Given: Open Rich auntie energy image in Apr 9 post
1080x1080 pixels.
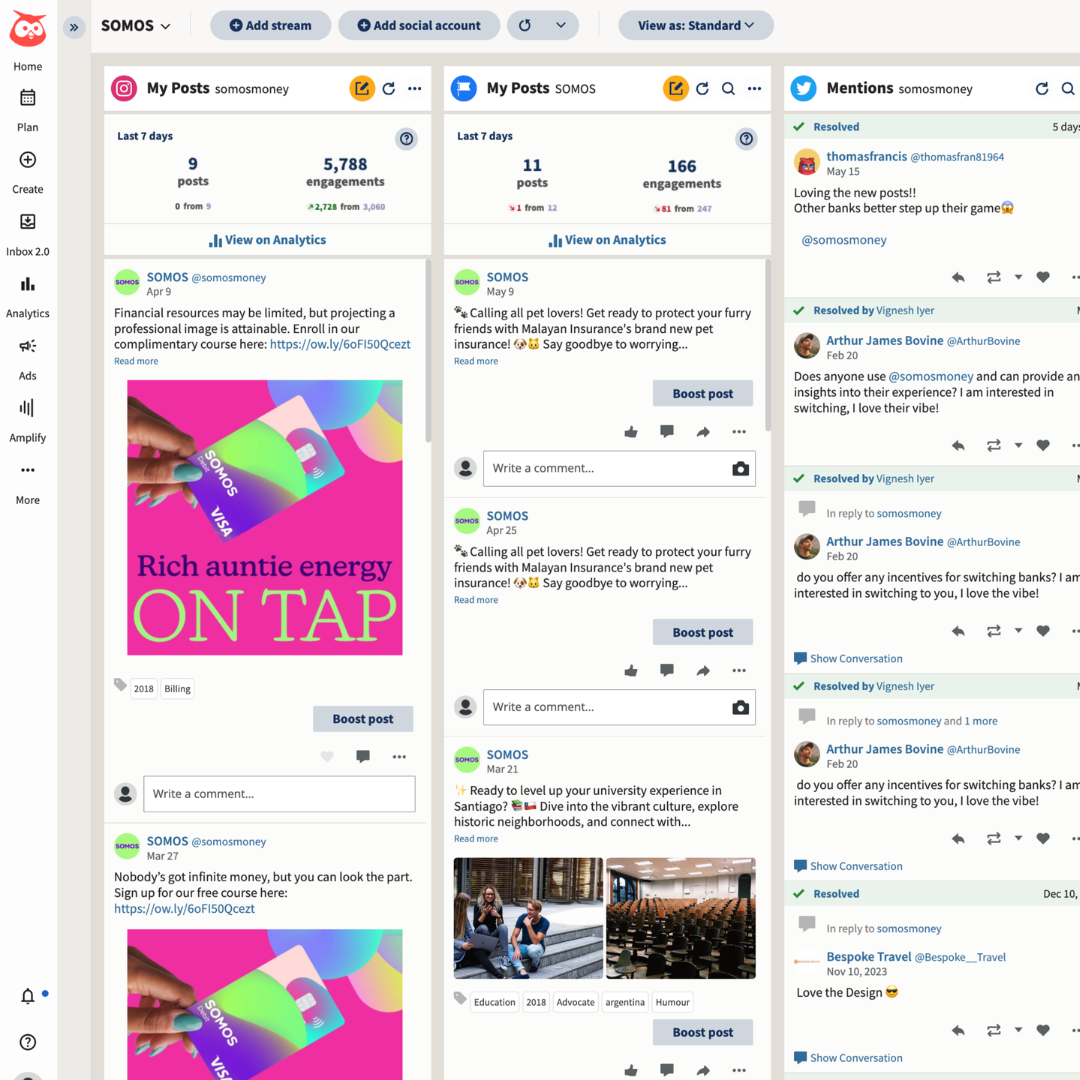Looking at the screenshot, I should (265, 517).
